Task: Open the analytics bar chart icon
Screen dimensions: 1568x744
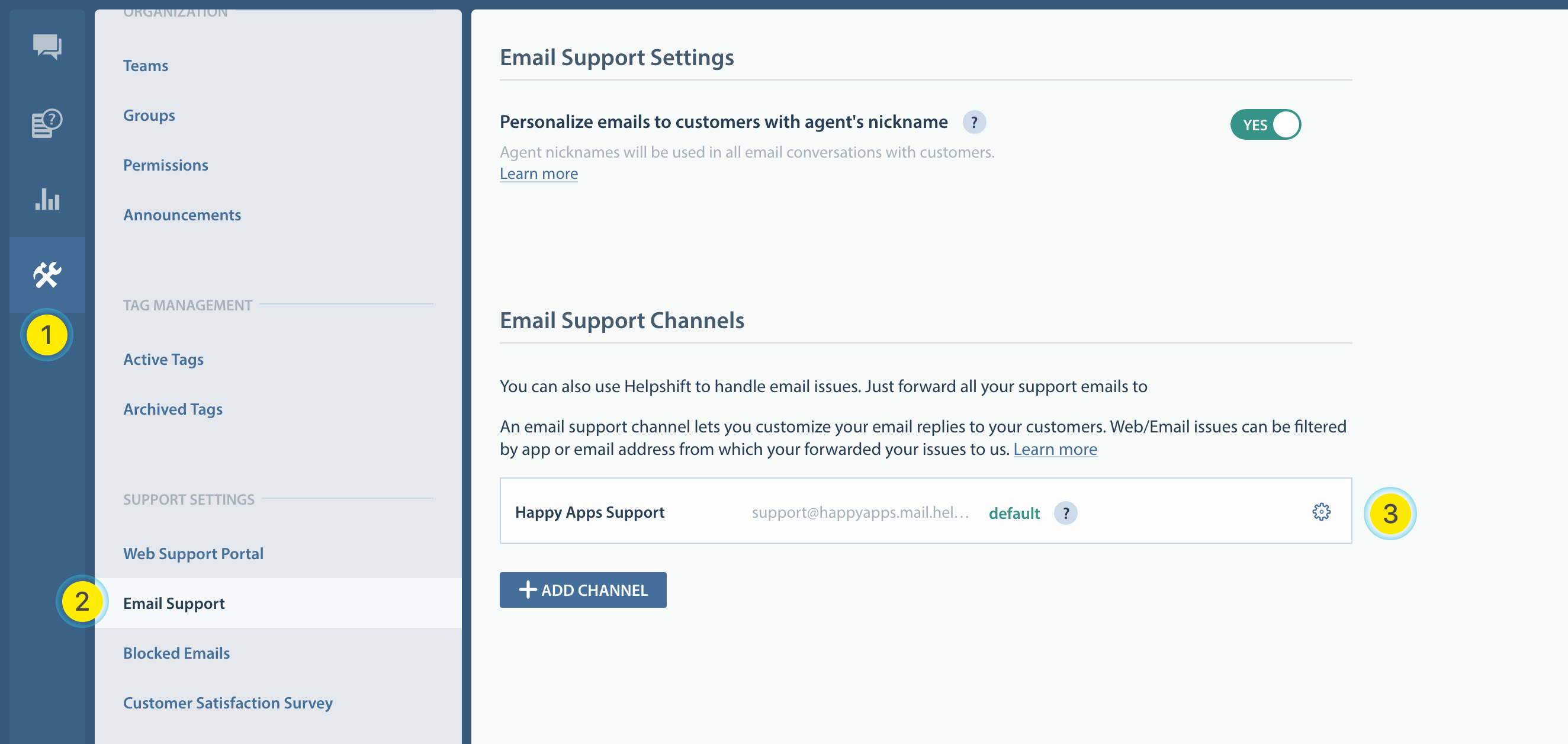Action: point(47,199)
